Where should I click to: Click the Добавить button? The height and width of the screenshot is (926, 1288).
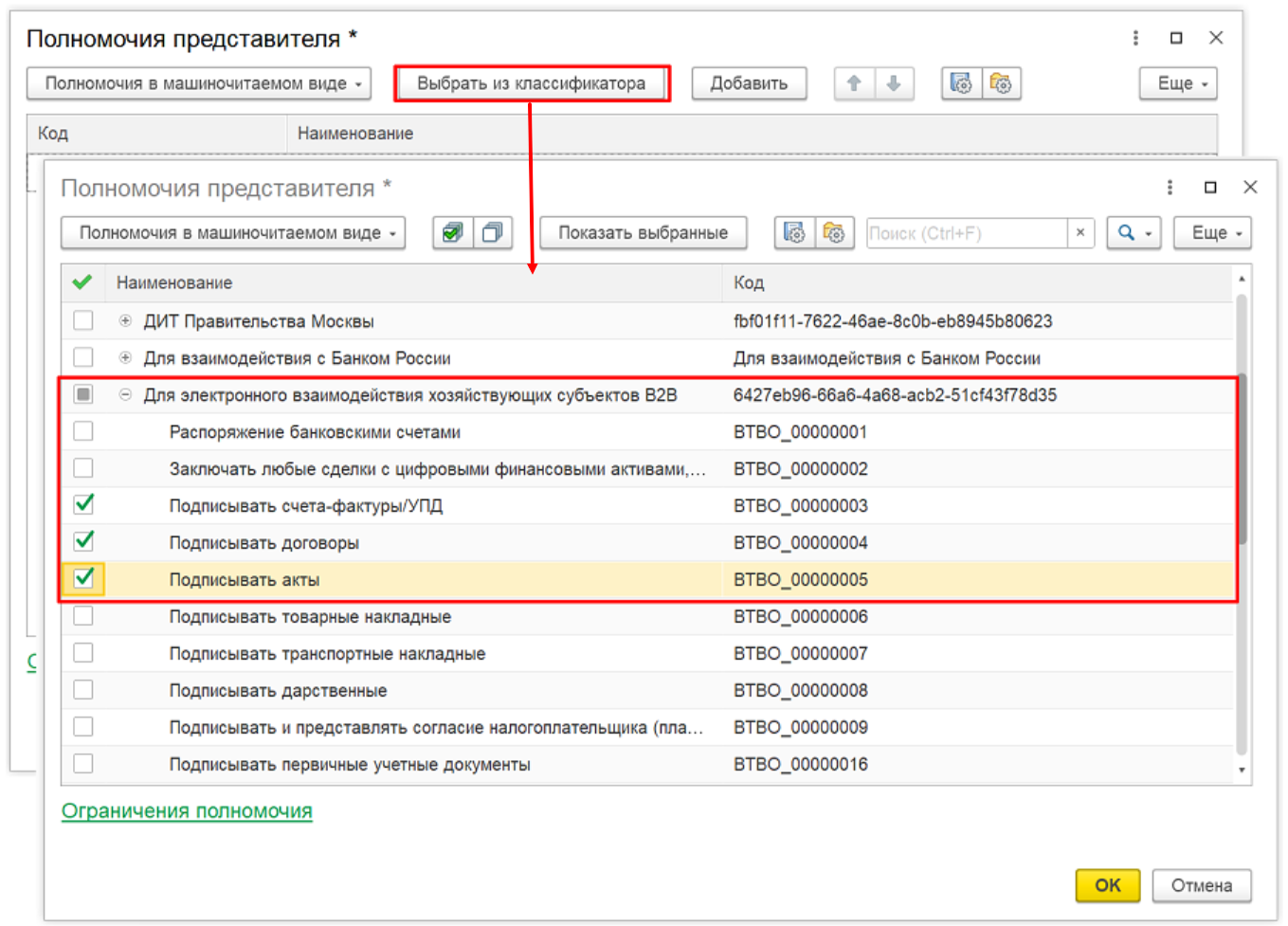[749, 83]
